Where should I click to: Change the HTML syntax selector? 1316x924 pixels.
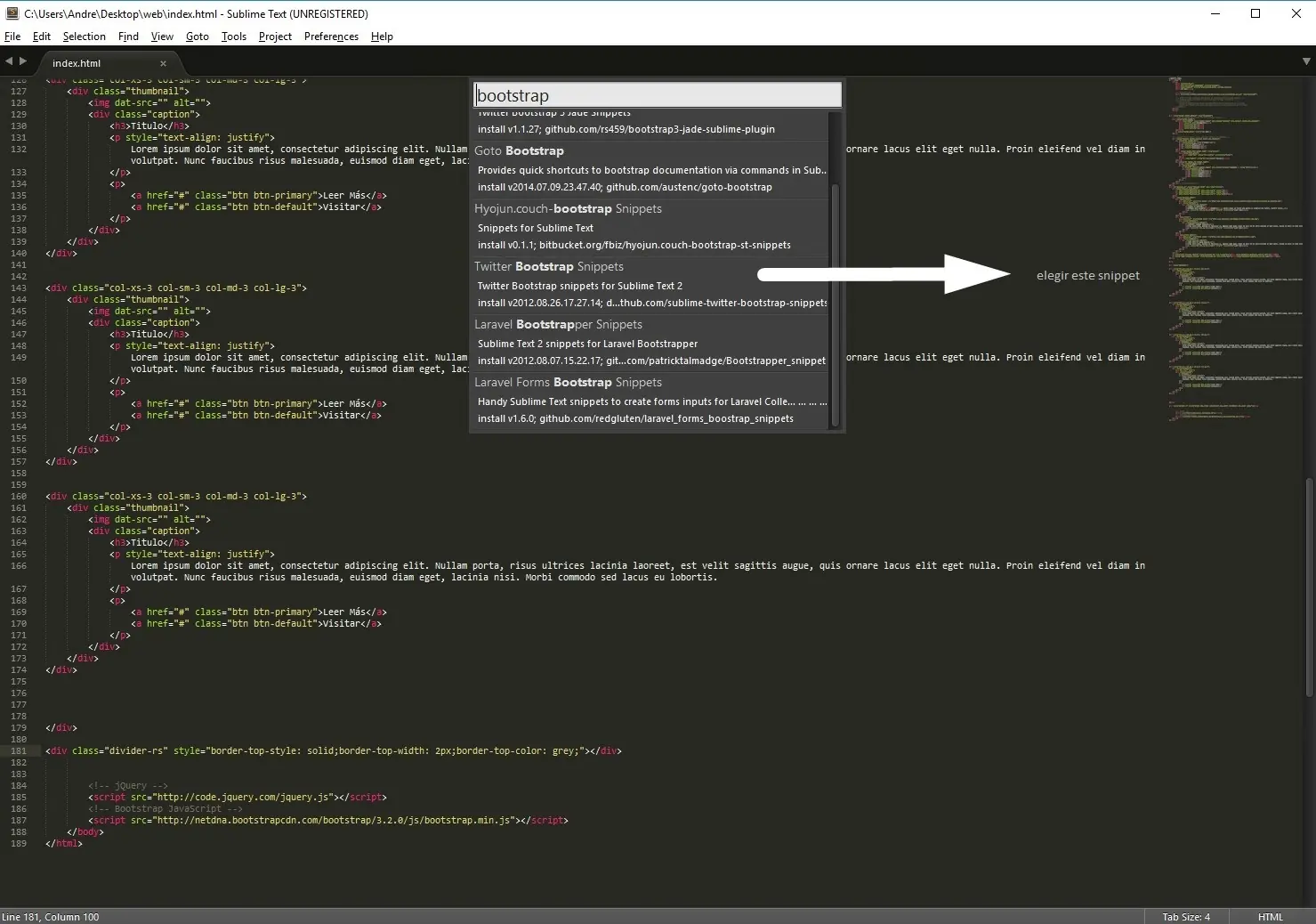coord(1271,917)
